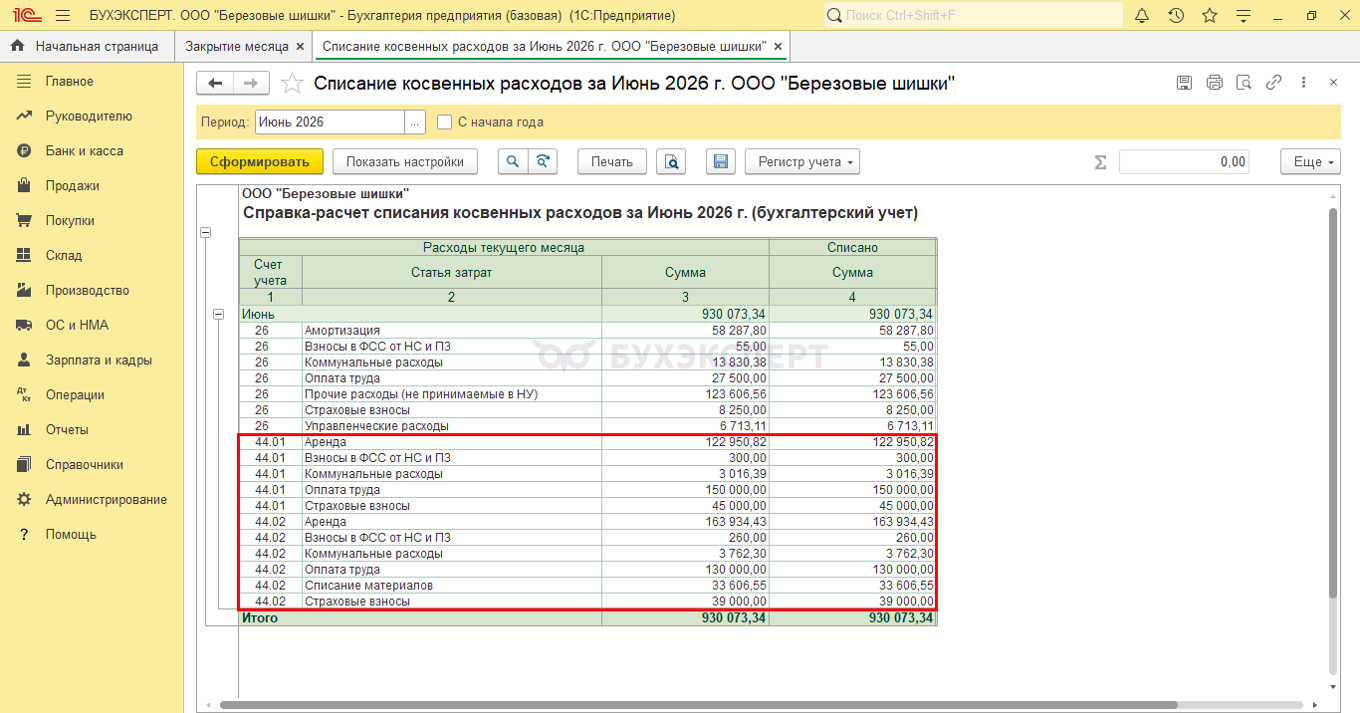Open the Регистр учета dropdown

pos(802,162)
